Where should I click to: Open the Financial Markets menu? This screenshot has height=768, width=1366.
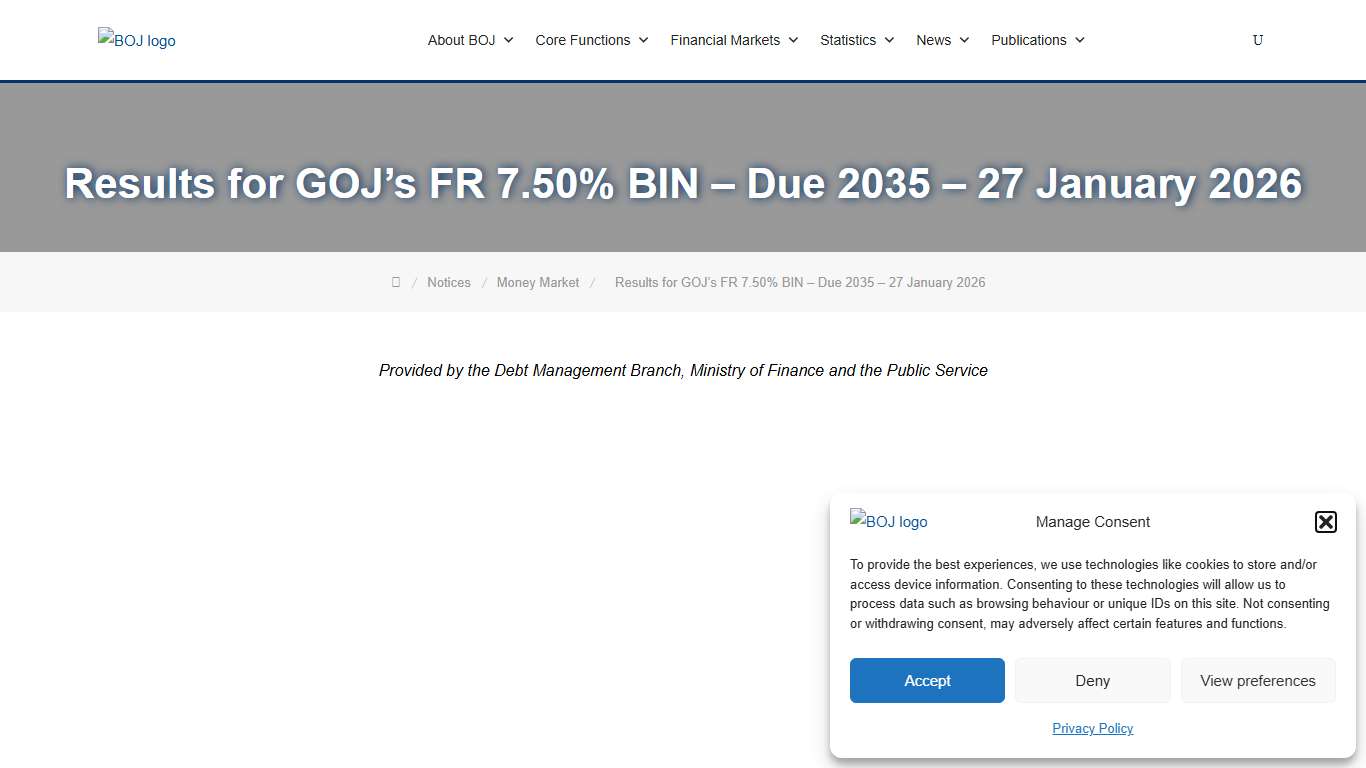(724, 40)
